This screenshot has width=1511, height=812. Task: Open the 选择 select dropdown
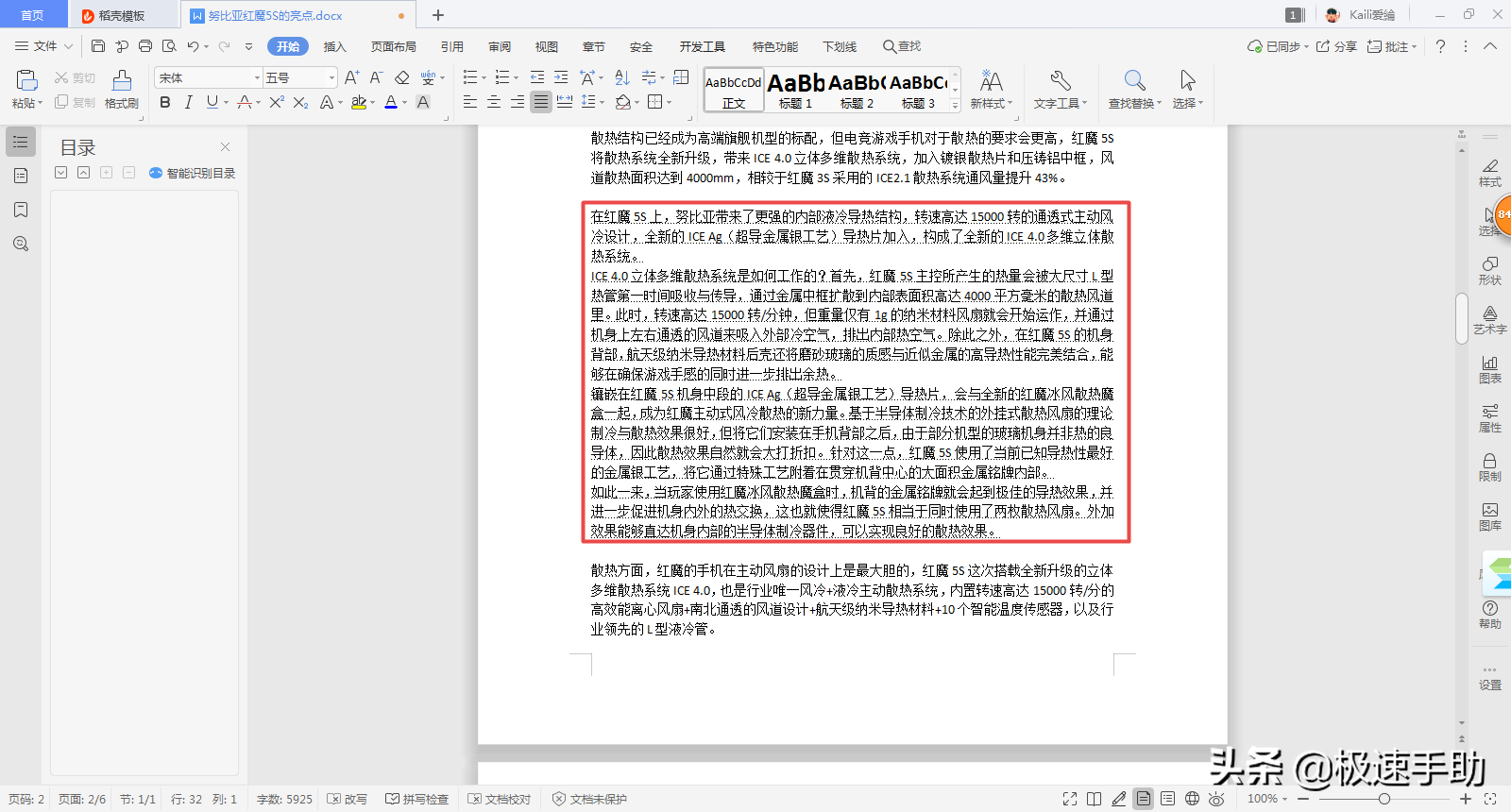(1188, 90)
